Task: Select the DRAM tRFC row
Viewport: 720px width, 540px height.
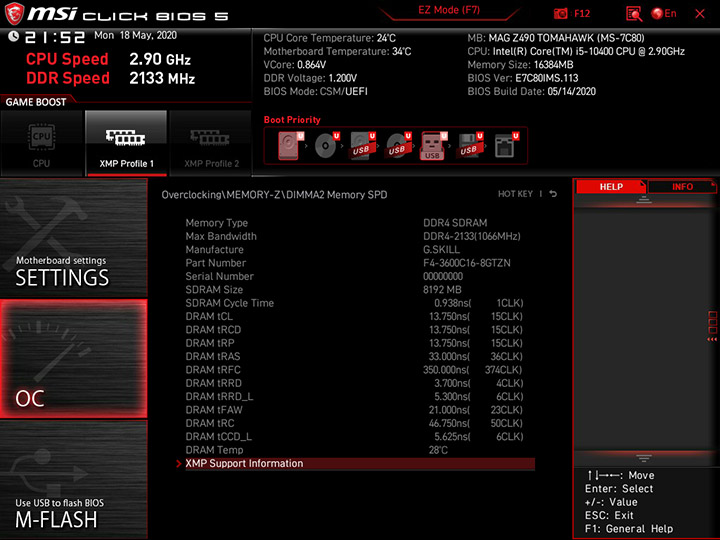Action: 360,370
